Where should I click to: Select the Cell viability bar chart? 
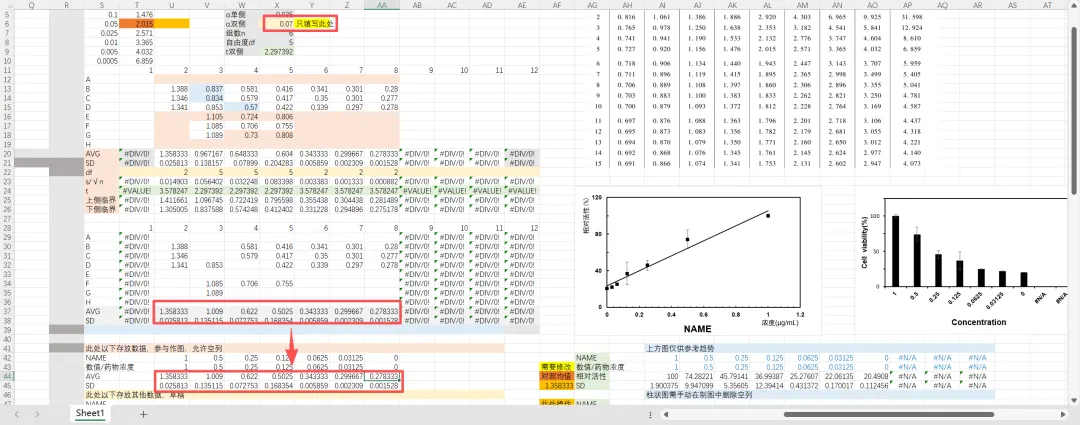pyautogui.click(x=964, y=261)
